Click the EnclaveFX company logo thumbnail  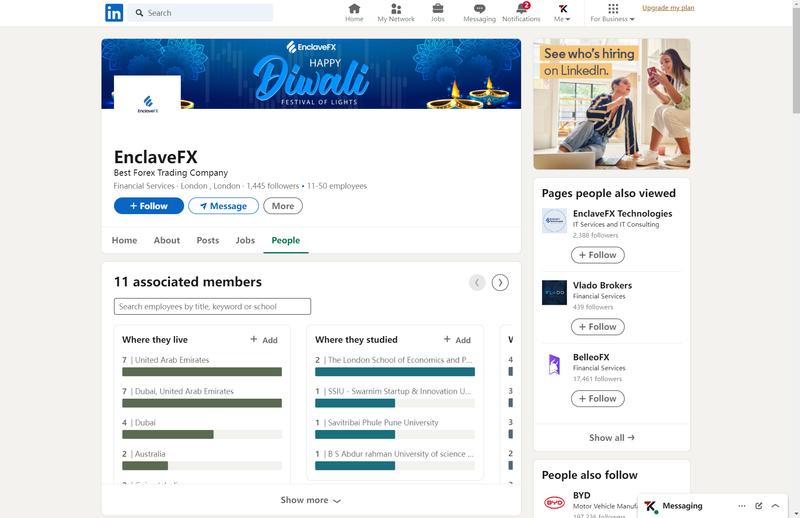pos(147,104)
